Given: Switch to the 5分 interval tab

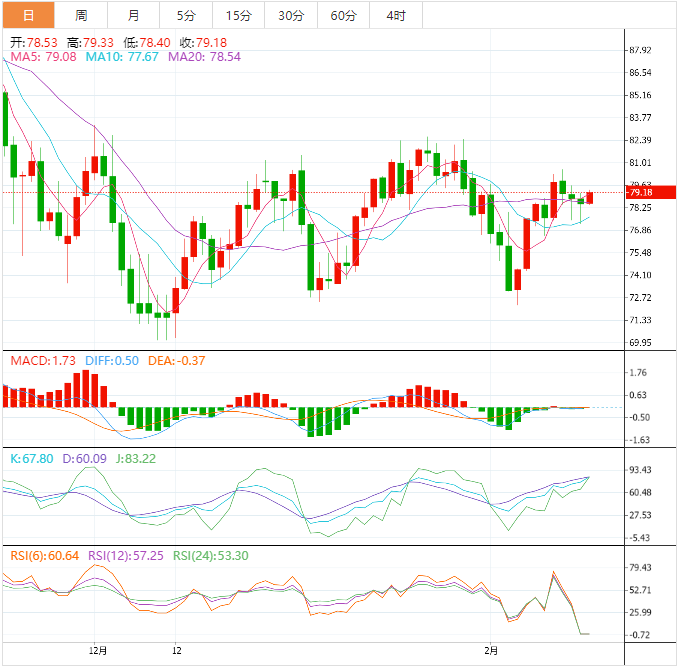Looking at the screenshot, I should point(186,15).
